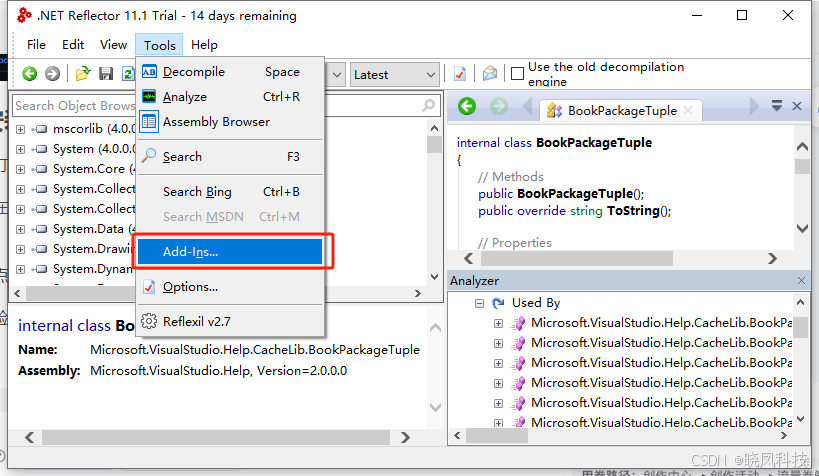Click the mscorlib assembly icon
Viewport: 819px width, 476px height.
click(x=40, y=129)
